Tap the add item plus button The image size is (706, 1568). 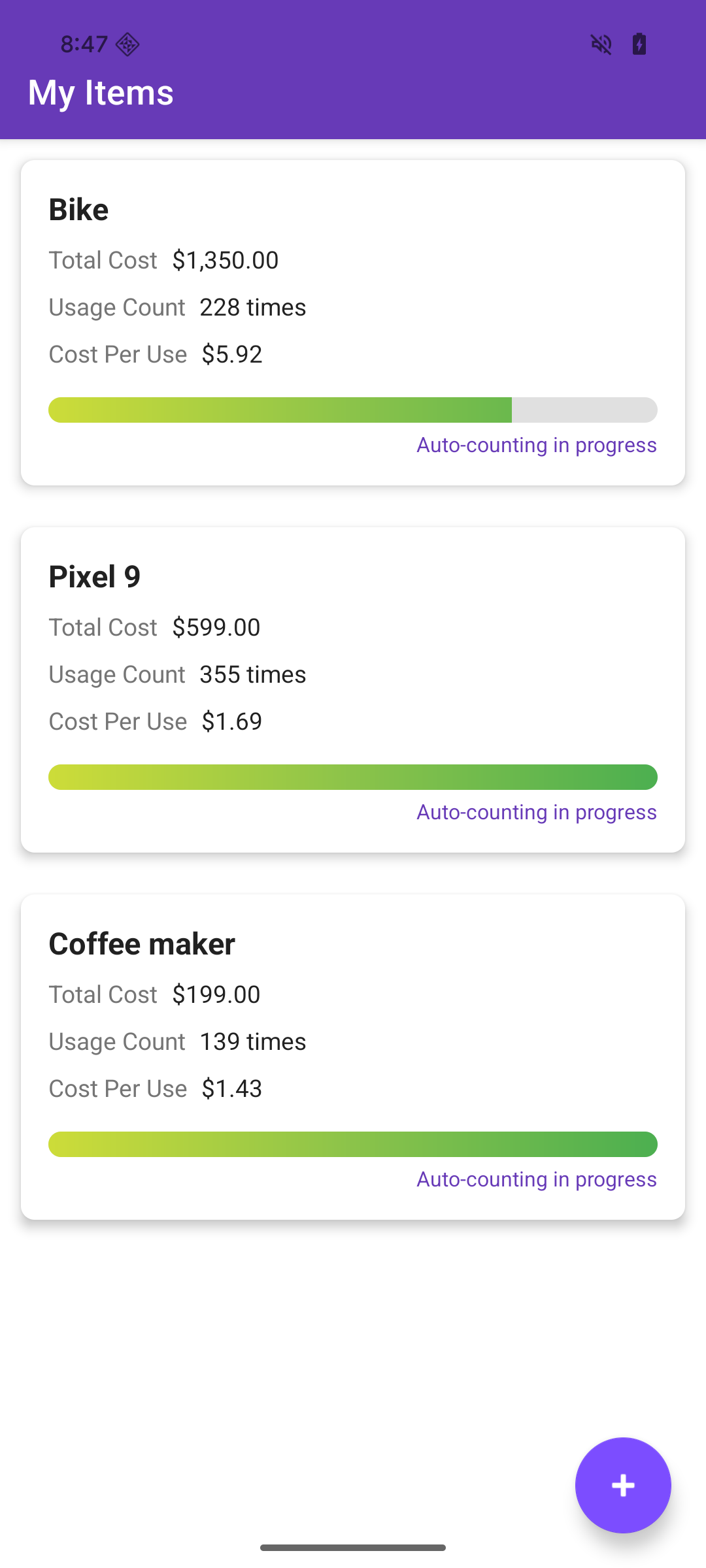tap(623, 1485)
